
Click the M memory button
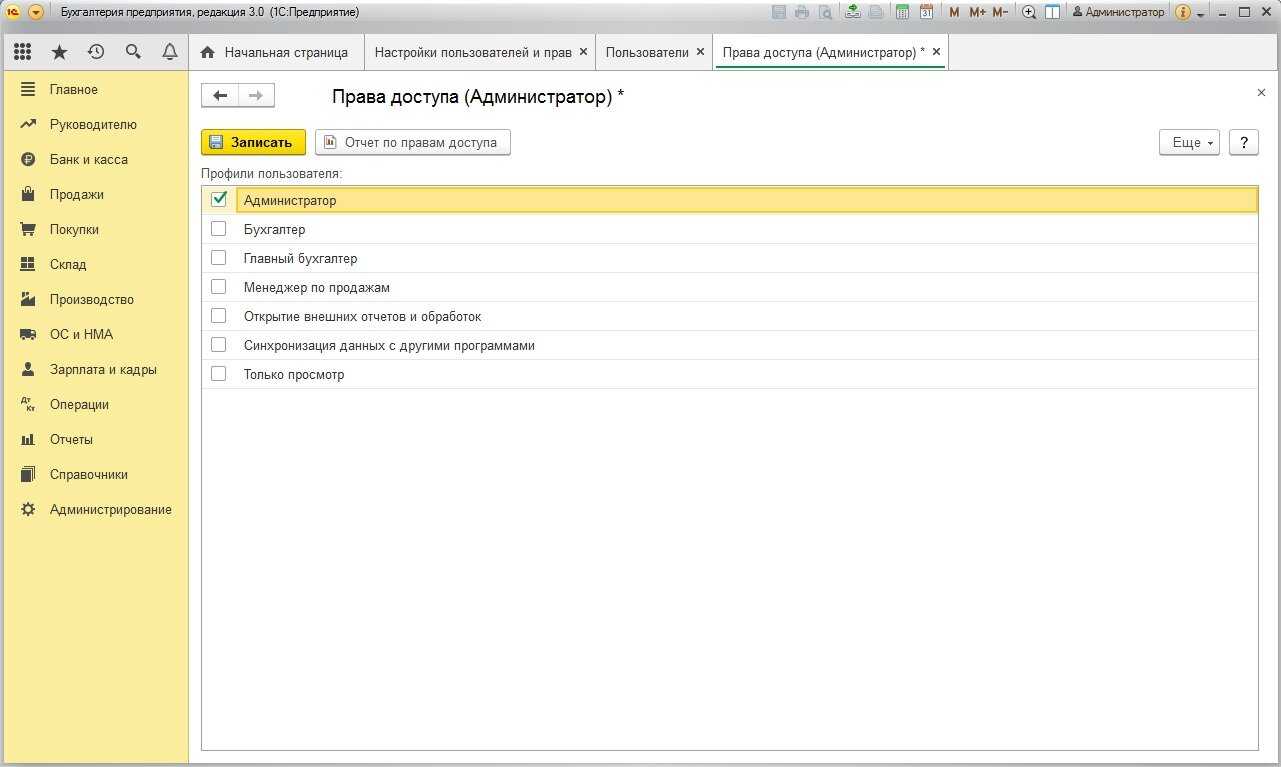tap(954, 12)
